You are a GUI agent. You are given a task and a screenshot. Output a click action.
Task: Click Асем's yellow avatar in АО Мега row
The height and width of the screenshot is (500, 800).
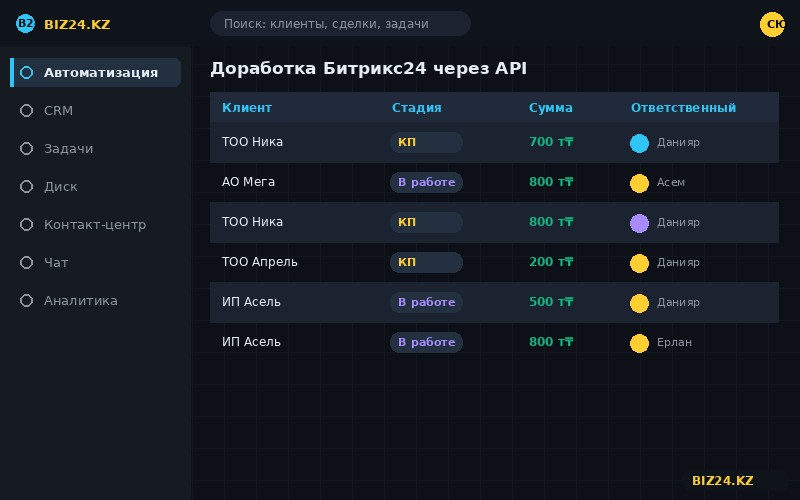639,183
